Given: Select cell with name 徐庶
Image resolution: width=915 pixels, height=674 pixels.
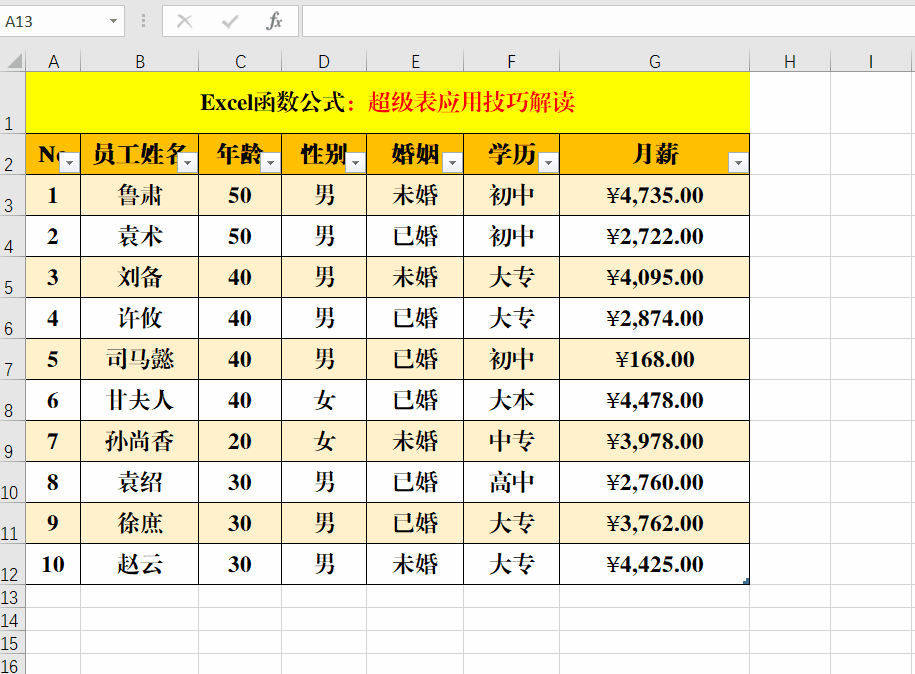Looking at the screenshot, I should coord(140,523).
